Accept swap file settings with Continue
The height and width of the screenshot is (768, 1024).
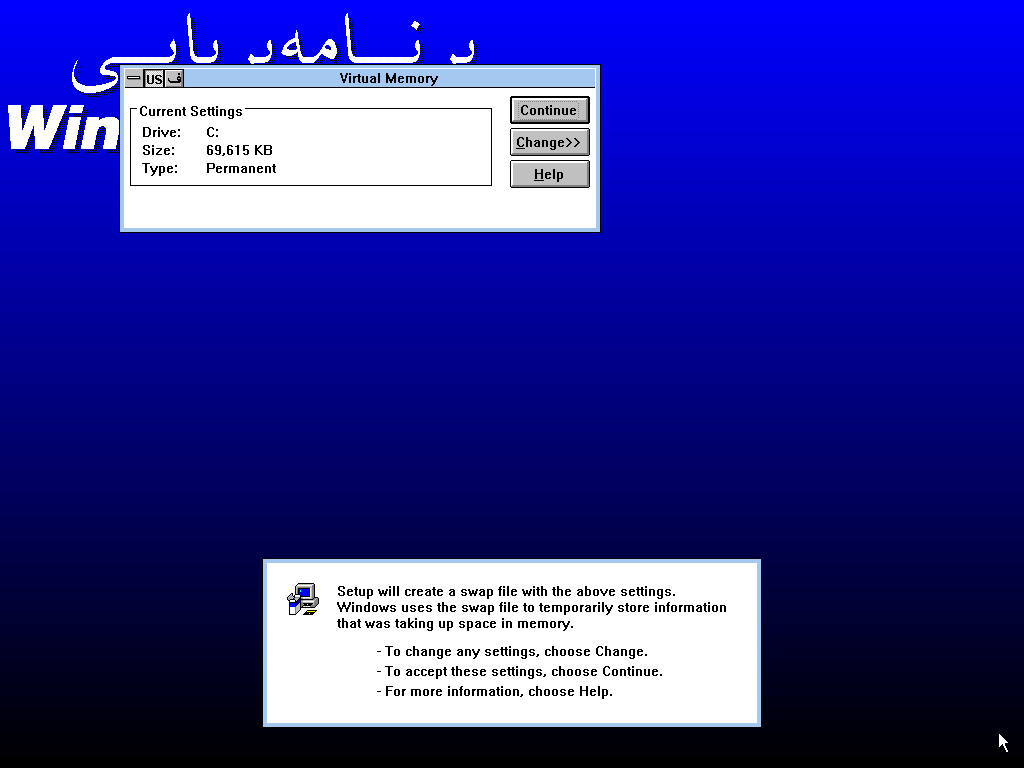coord(549,110)
